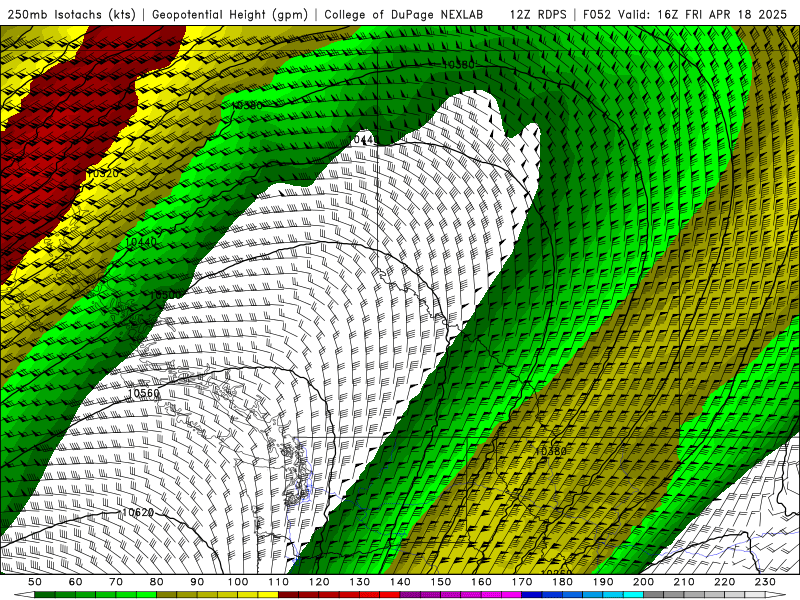Click the 60 value on the color scale
Viewport: 800px width, 600px height.
click(76, 582)
